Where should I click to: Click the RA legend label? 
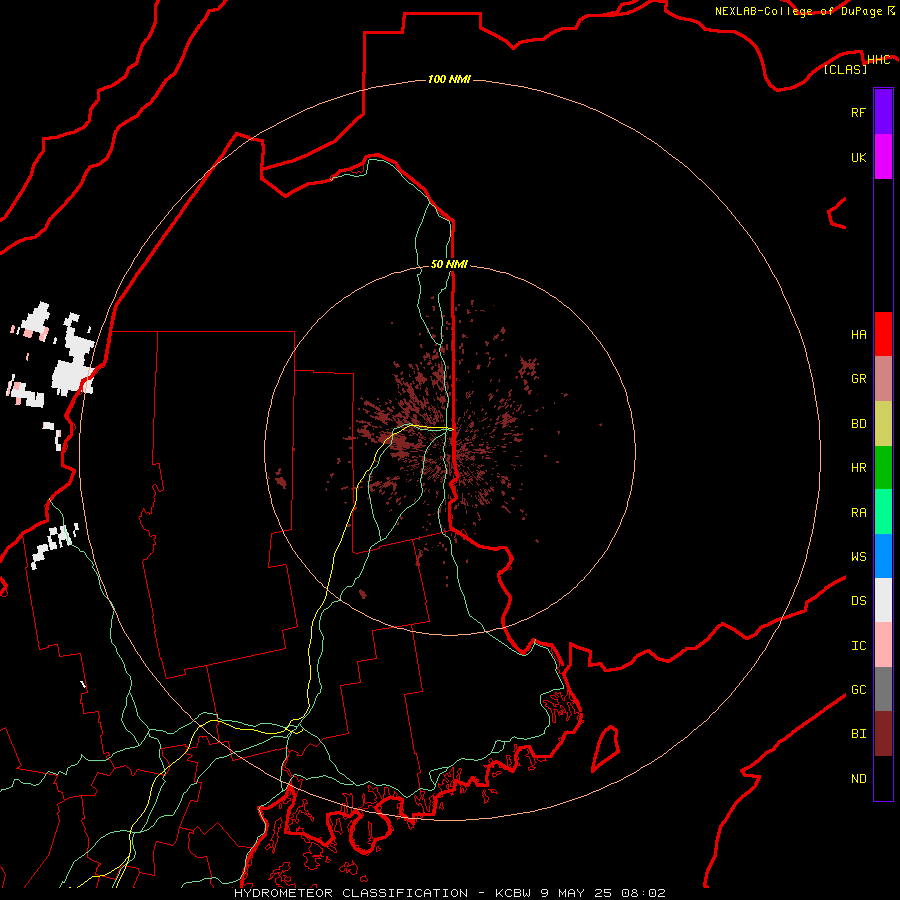click(858, 513)
